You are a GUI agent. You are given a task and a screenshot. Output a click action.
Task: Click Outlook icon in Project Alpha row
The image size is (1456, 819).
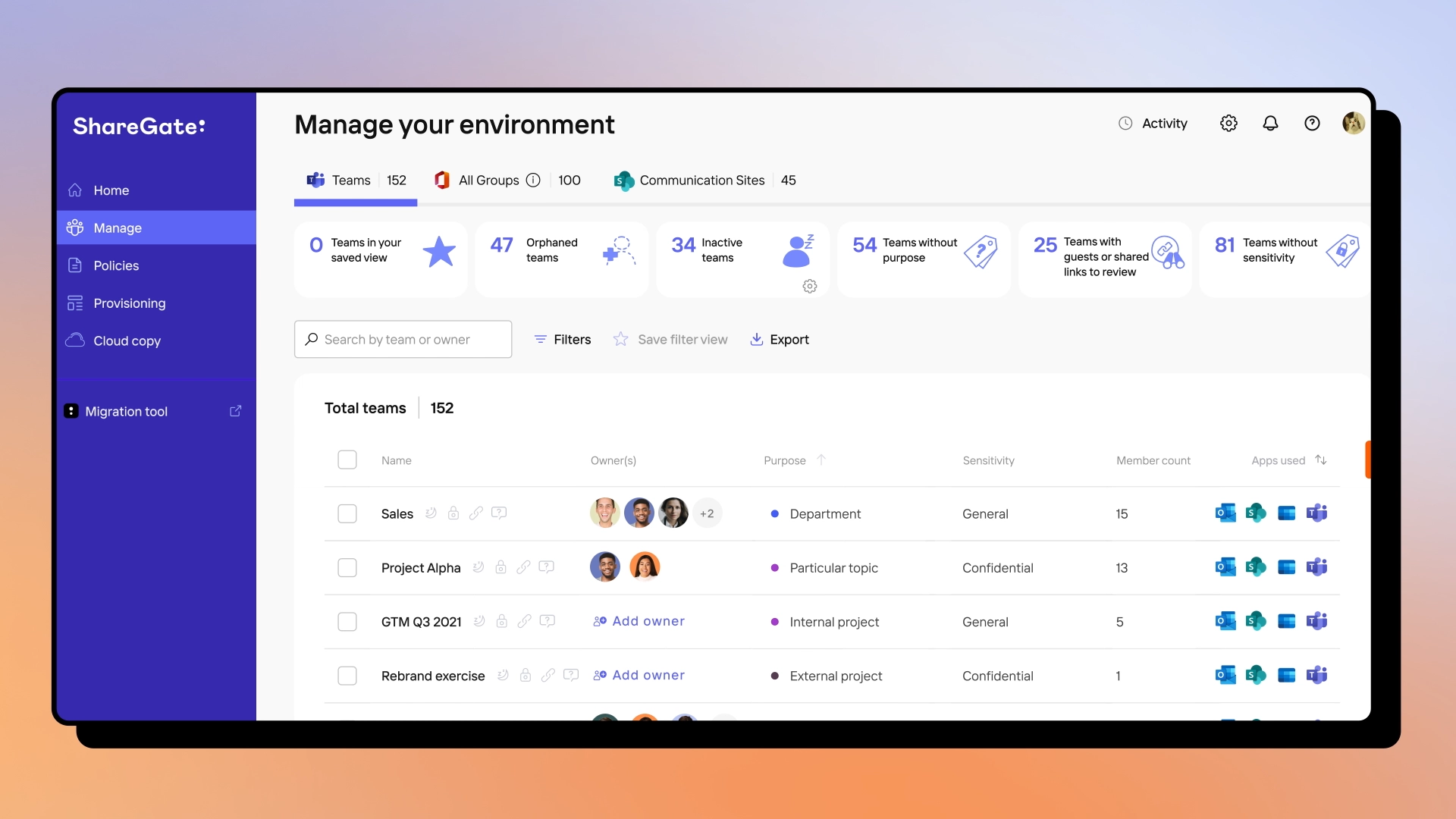tap(1225, 567)
